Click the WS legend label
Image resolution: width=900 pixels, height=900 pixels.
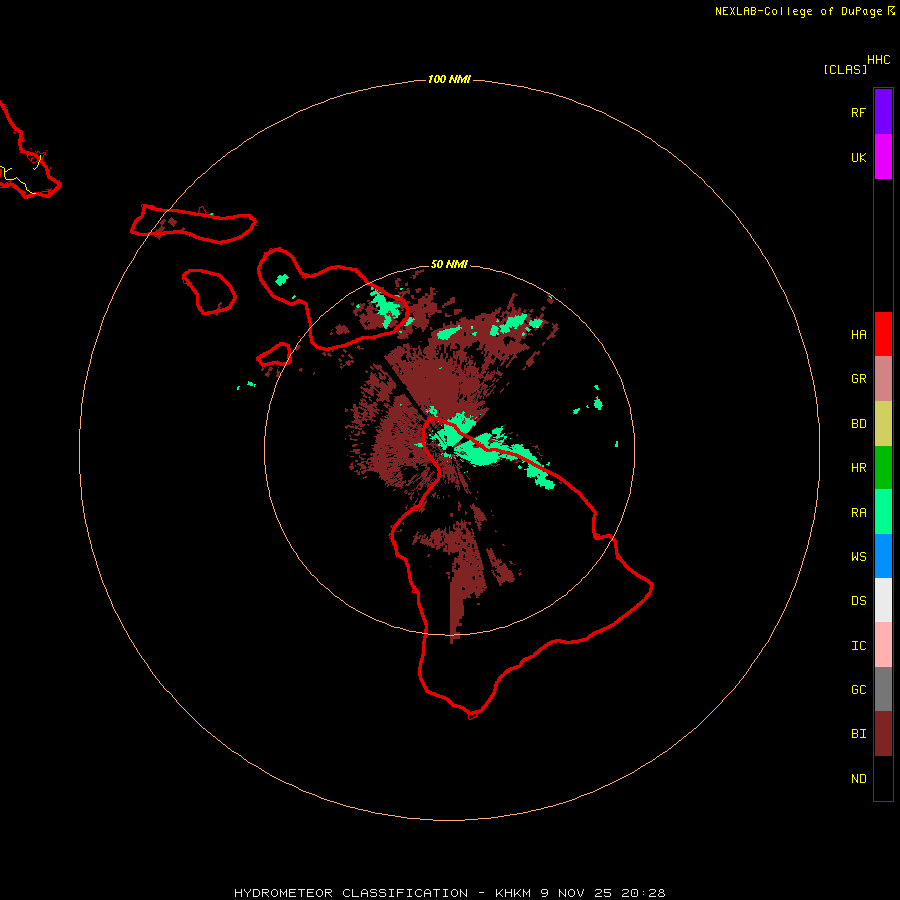click(858, 556)
